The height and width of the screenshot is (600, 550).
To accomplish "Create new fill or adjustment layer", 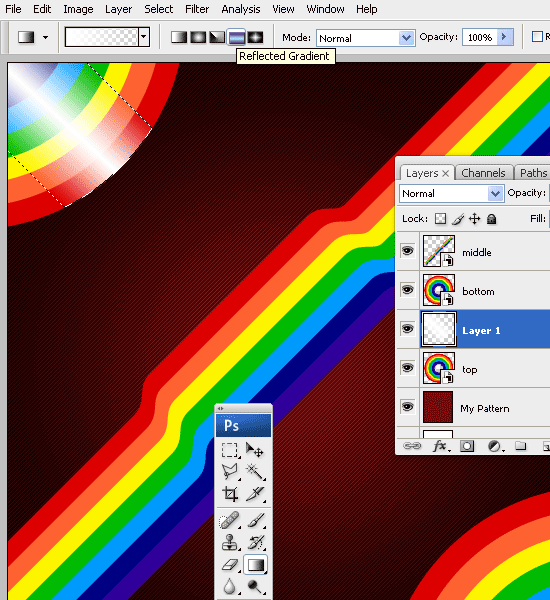I will click(x=495, y=446).
